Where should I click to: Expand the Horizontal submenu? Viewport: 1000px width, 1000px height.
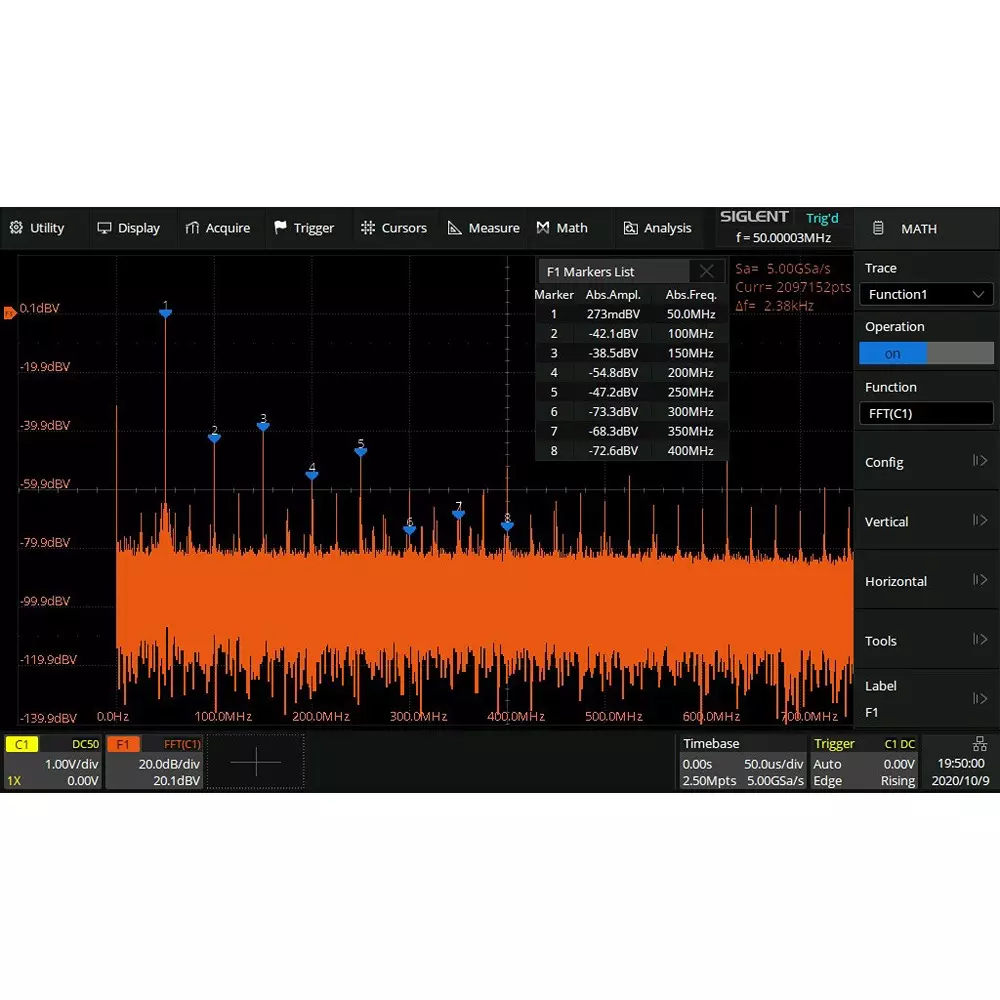point(926,581)
